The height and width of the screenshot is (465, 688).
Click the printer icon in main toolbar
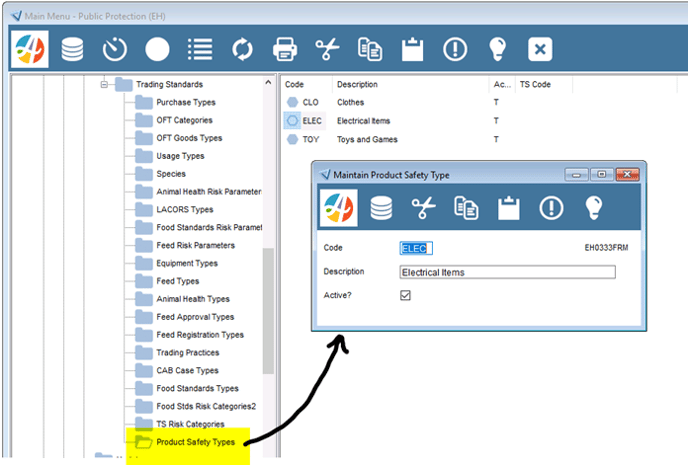pos(285,49)
